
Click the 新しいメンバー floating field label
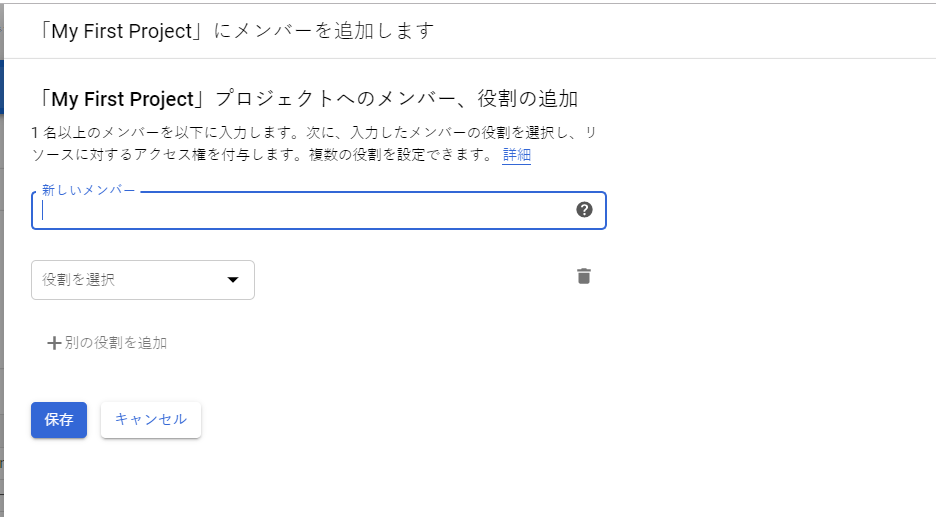click(x=88, y=190)
